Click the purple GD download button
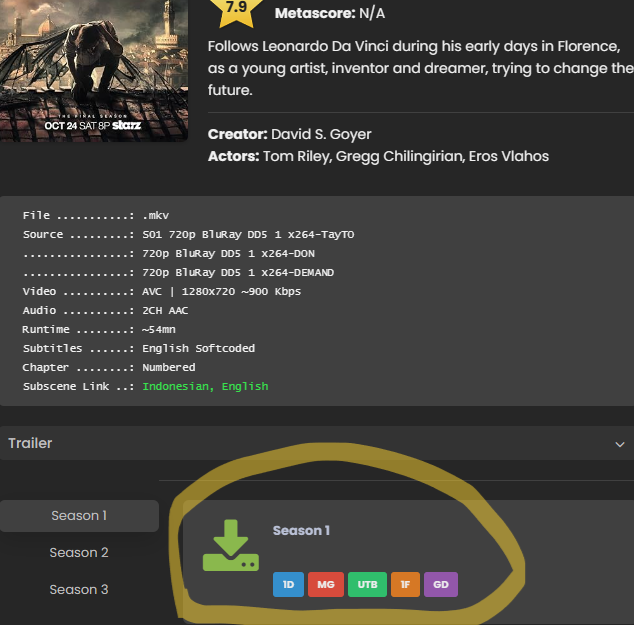This screenshot has width=634, height=625. point(441,585)
